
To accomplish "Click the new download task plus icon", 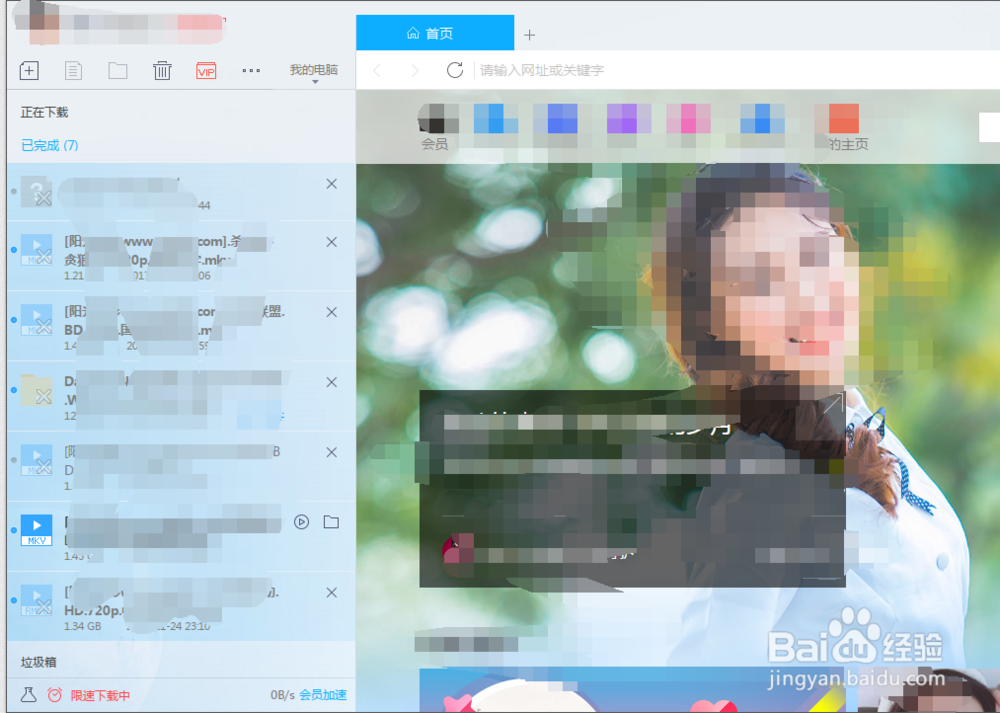I will [29, 70].
